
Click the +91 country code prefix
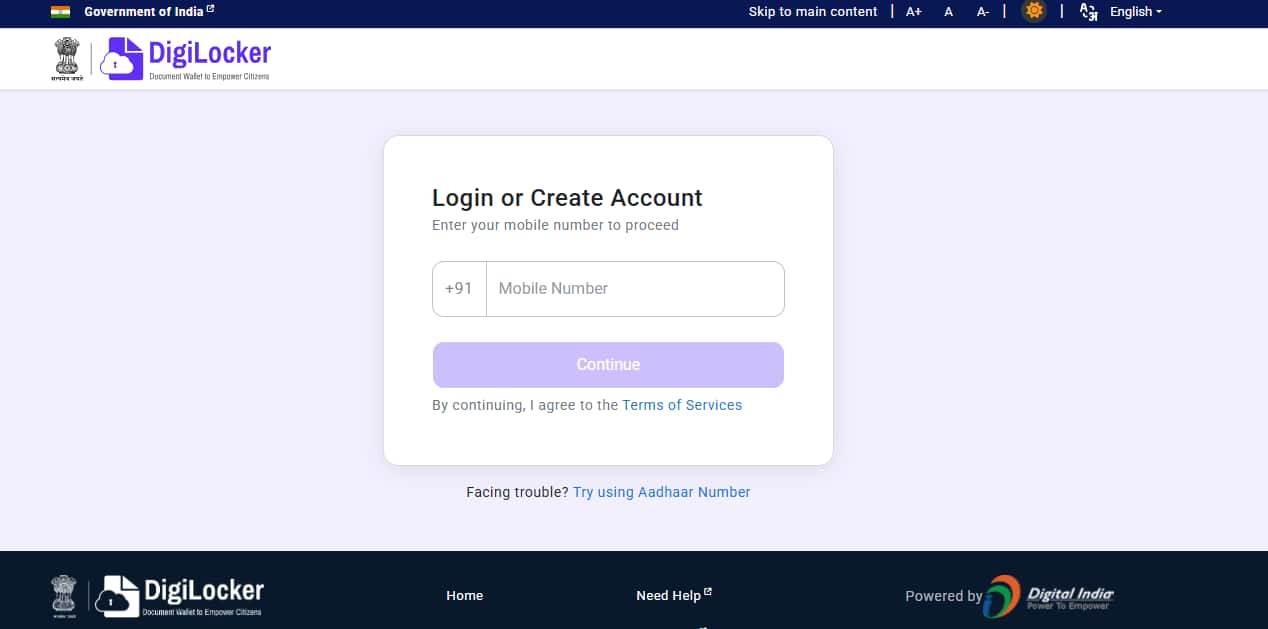point(459,289)
